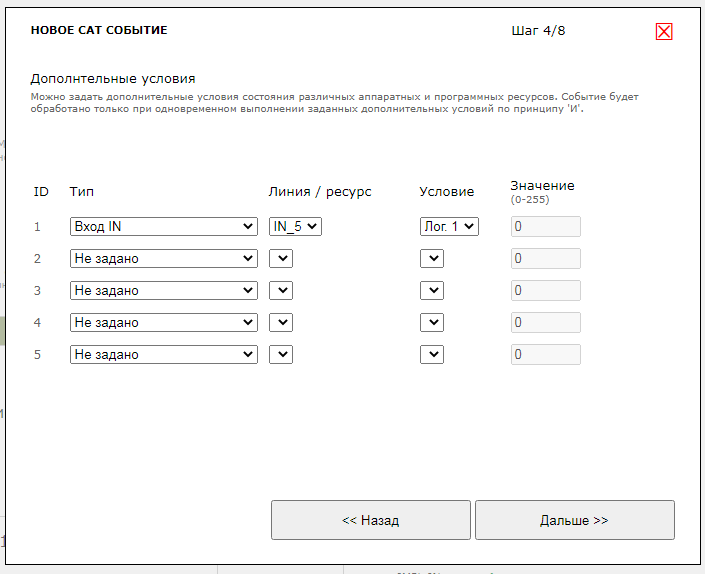Image resolution: width=705 pixels, height=574 pixels.
Task: Open the Тип dropdown showing Вход IN
Action: 164,227
